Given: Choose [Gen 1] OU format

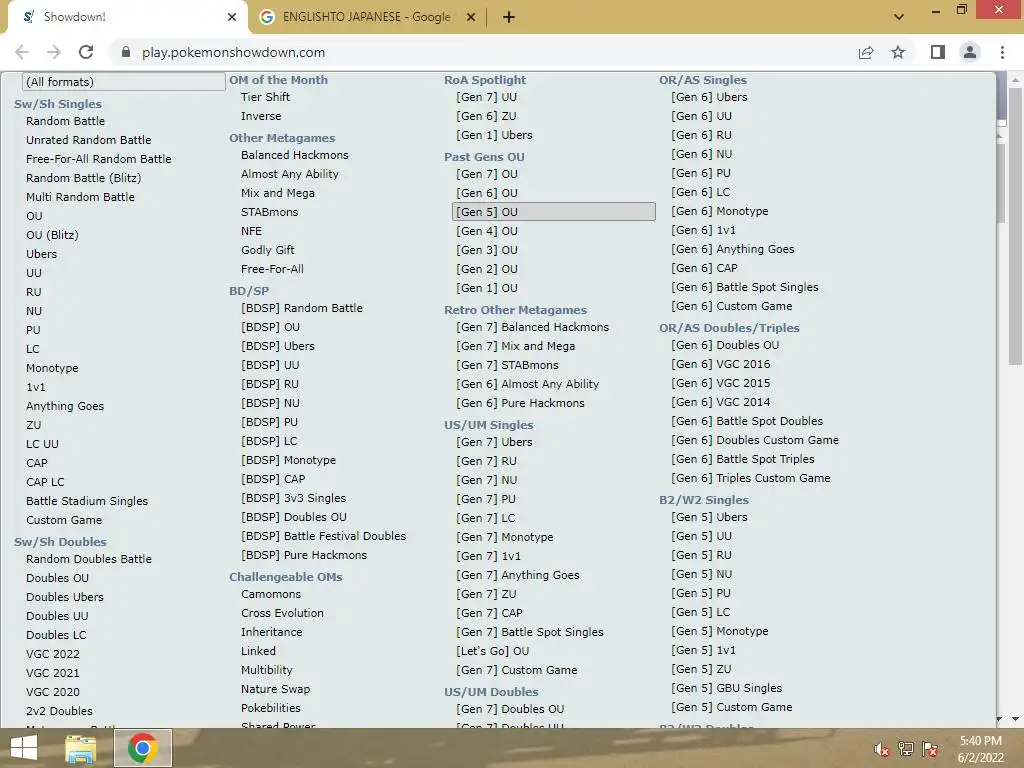Looking at the screenshot, I should [x=487, y=288].
